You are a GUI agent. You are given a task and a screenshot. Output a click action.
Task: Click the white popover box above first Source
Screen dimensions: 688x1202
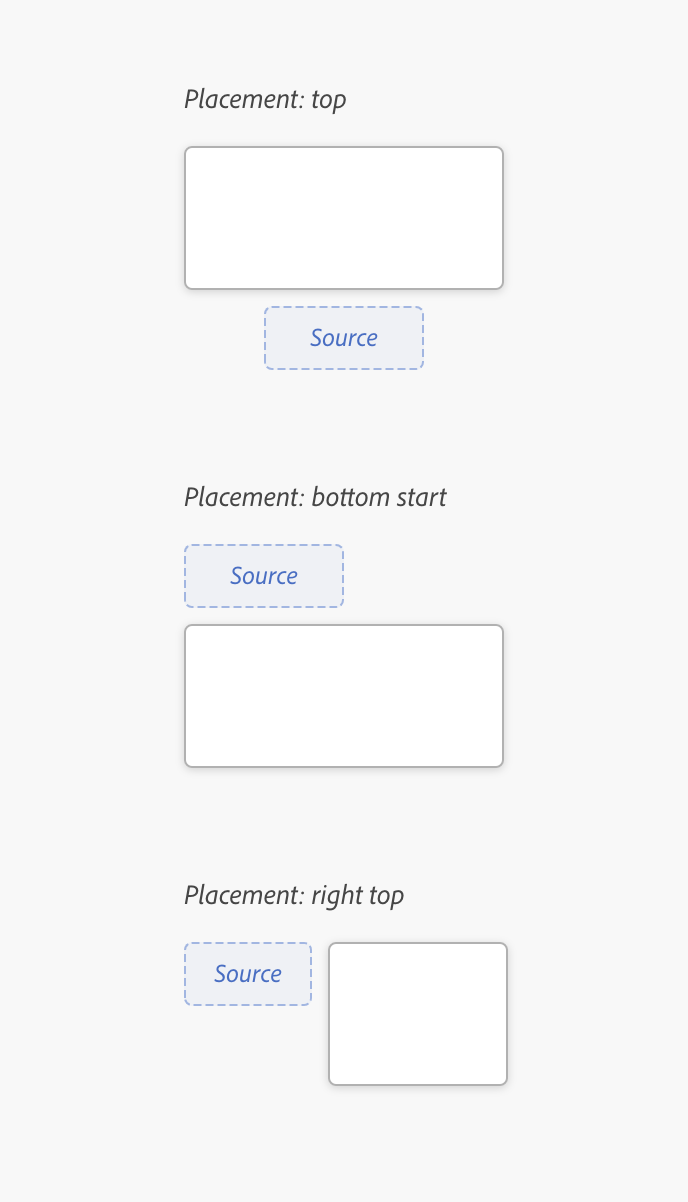[344, 218]
